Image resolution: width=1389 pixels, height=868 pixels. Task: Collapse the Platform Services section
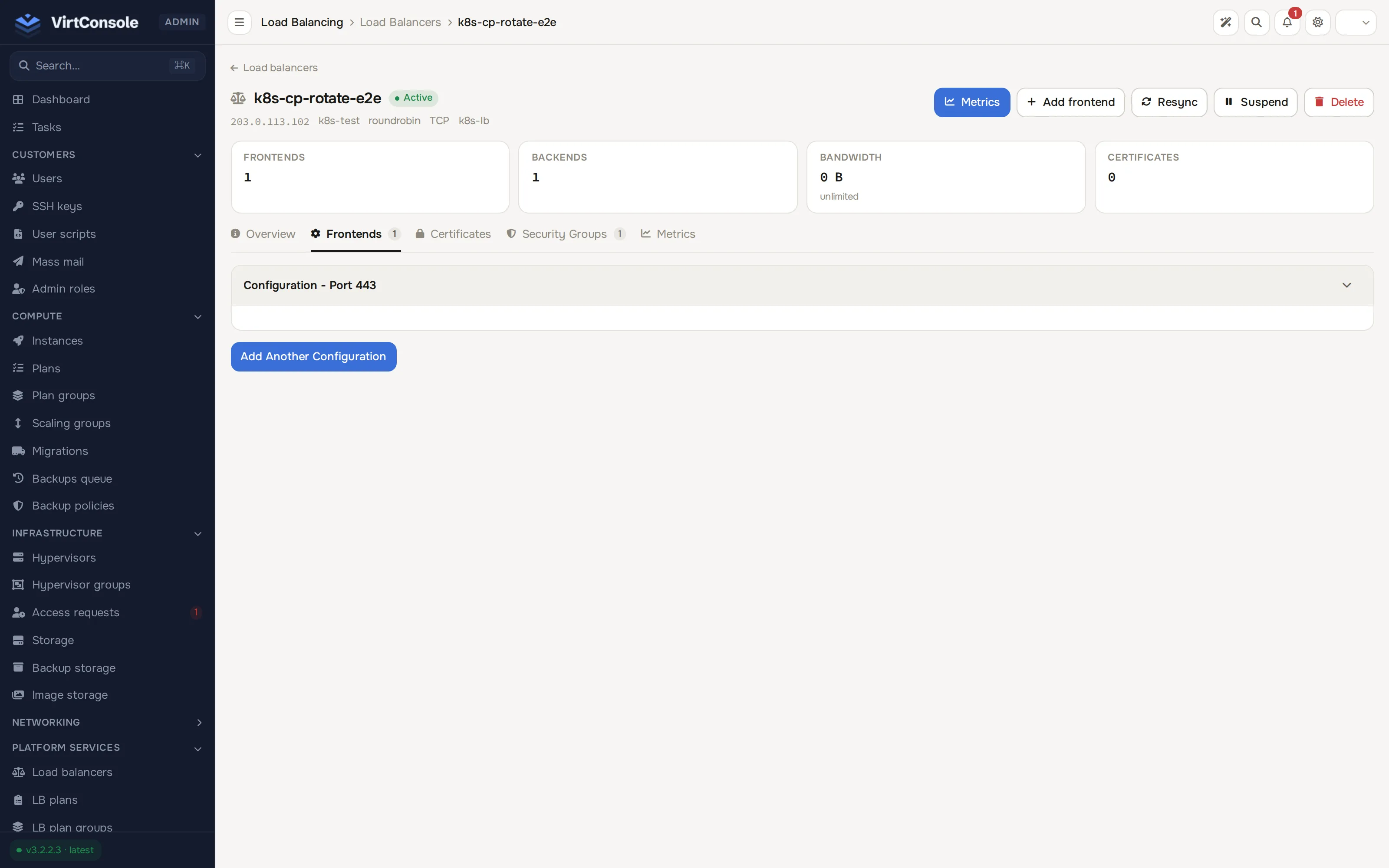pos(107,748)
